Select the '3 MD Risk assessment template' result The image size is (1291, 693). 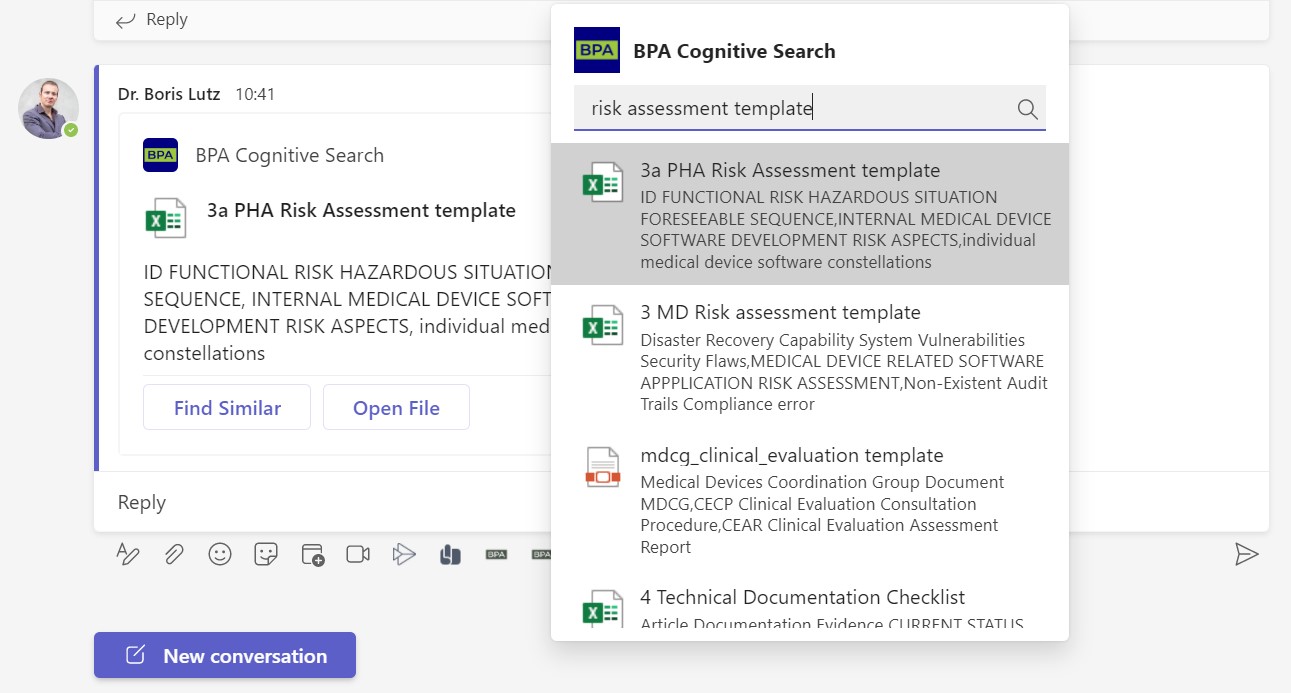click(810, 357)
